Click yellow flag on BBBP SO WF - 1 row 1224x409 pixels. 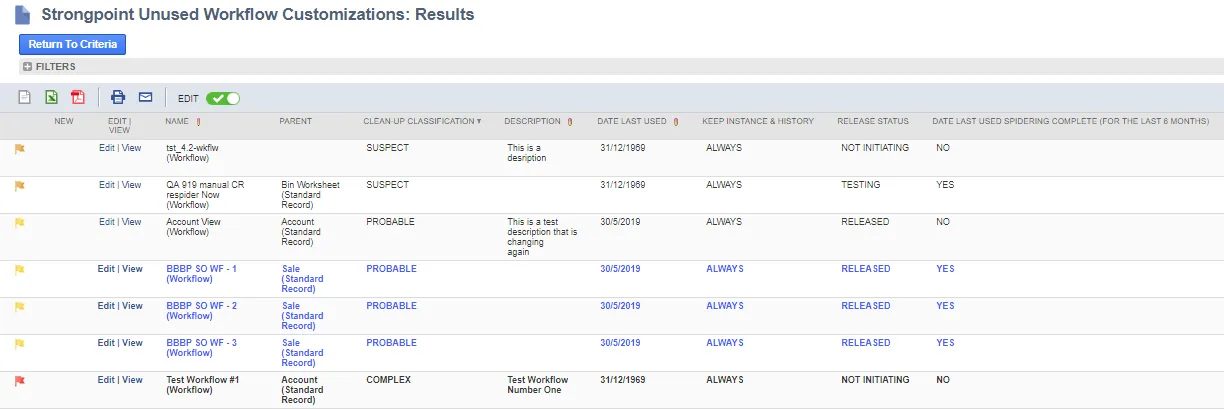[x=19, y=269]
